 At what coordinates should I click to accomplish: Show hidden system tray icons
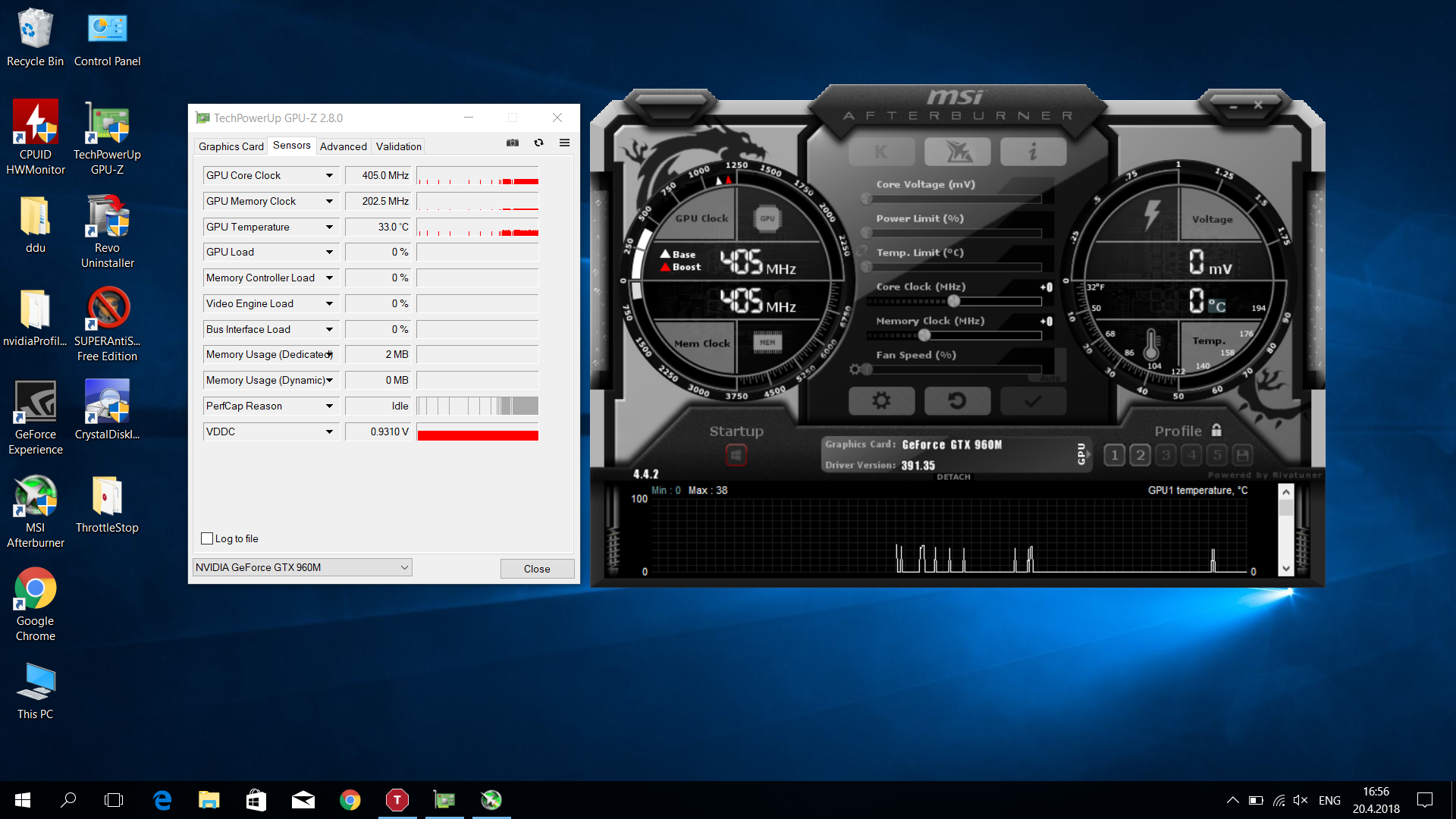[x=1233, y=800]
